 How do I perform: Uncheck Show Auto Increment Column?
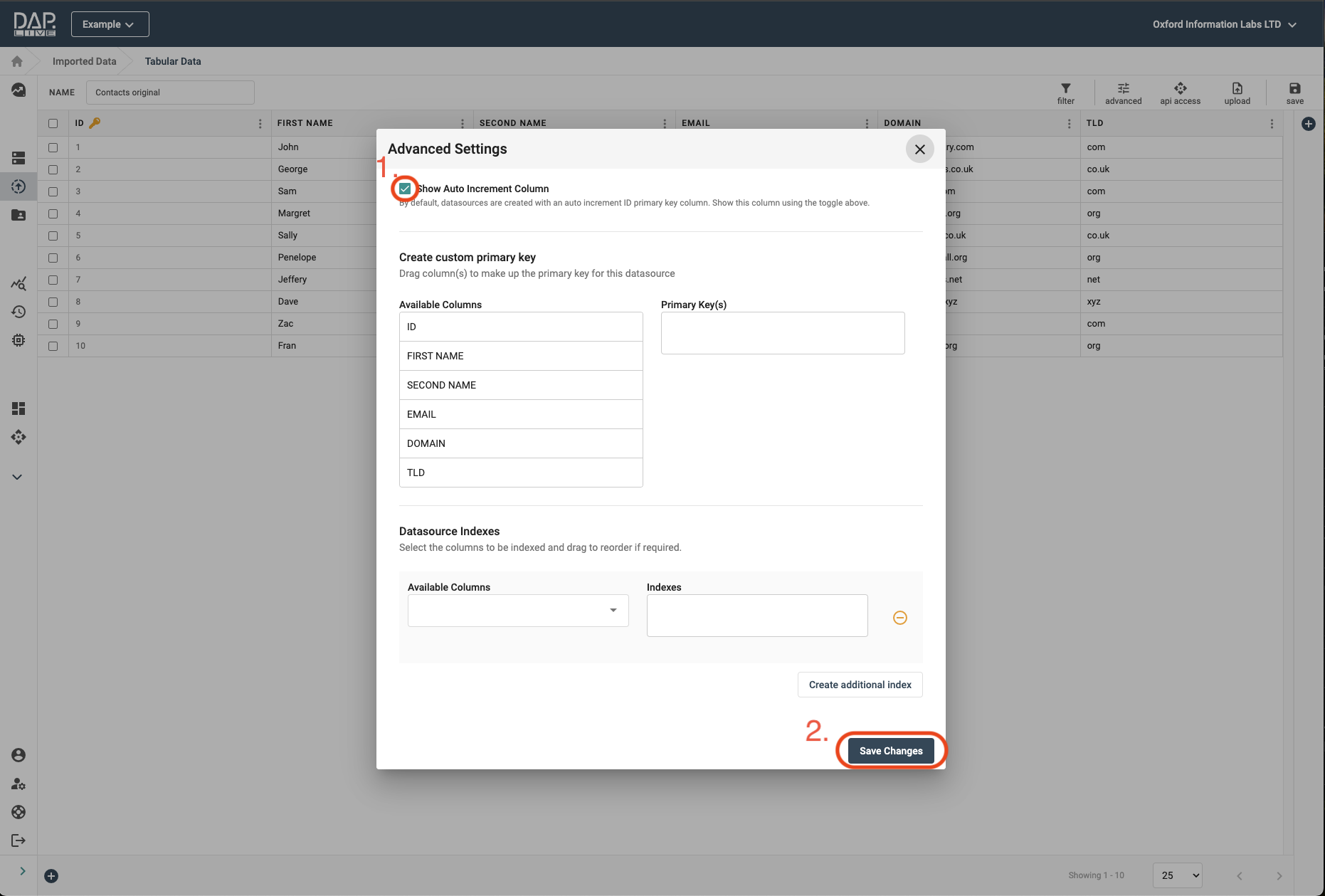(405, 189)
